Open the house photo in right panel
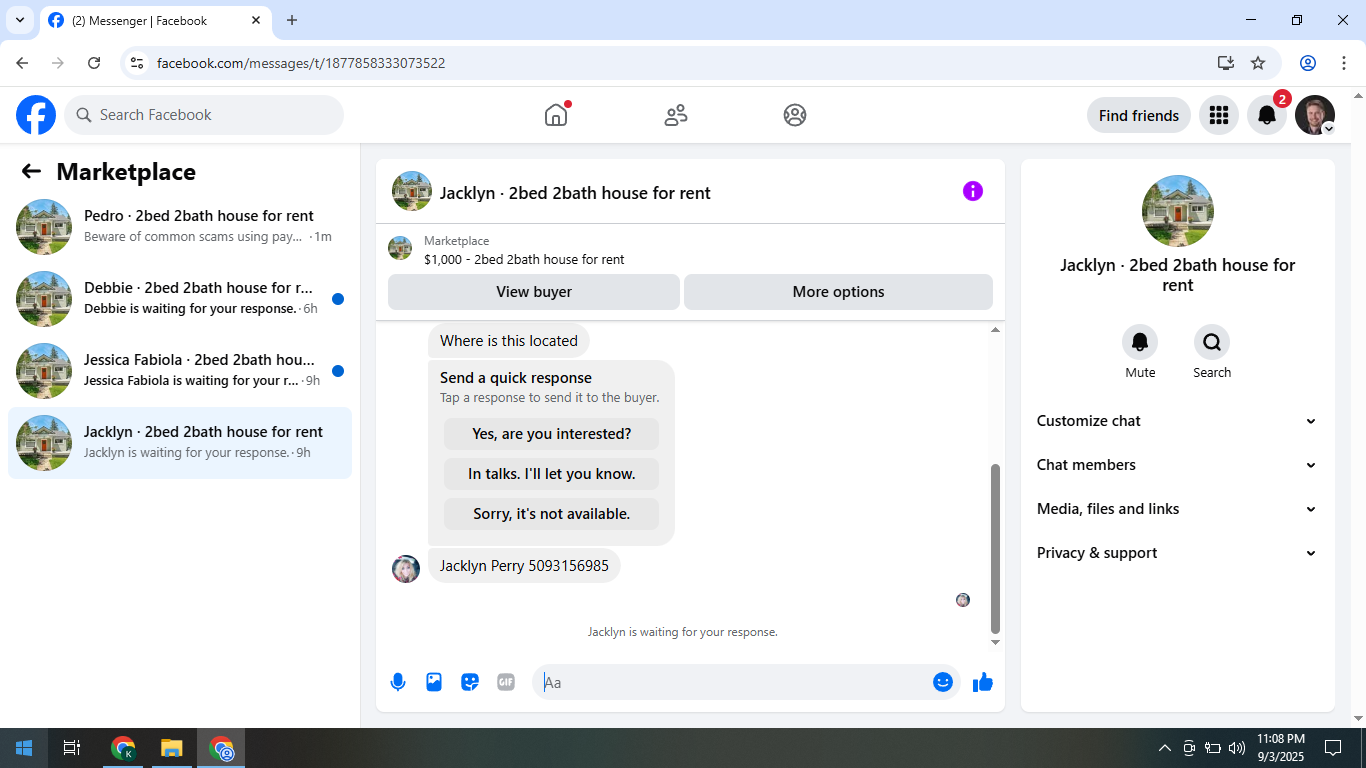1366x768 pixels. (x=1178, y=211)
